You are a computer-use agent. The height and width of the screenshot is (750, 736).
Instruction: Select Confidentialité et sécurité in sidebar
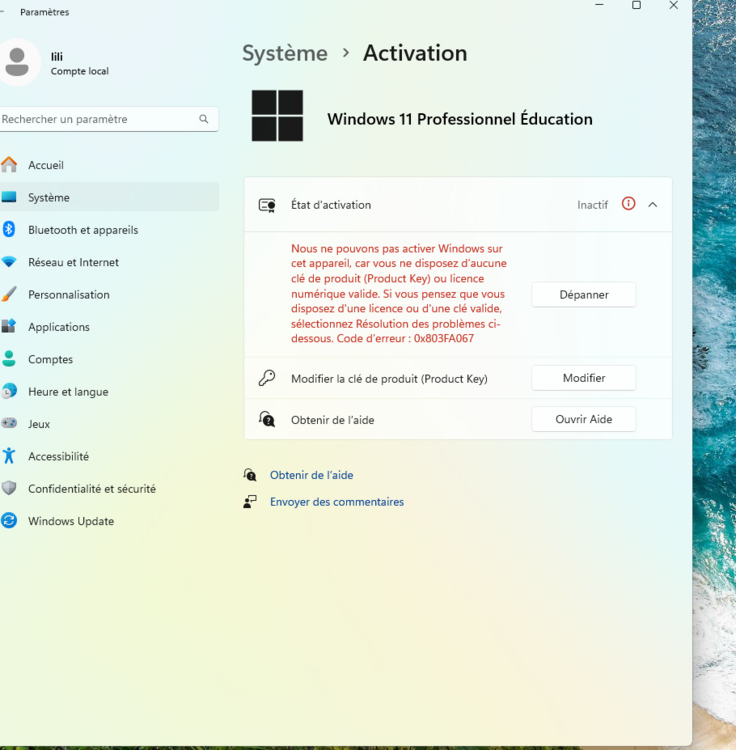[91, 489]
